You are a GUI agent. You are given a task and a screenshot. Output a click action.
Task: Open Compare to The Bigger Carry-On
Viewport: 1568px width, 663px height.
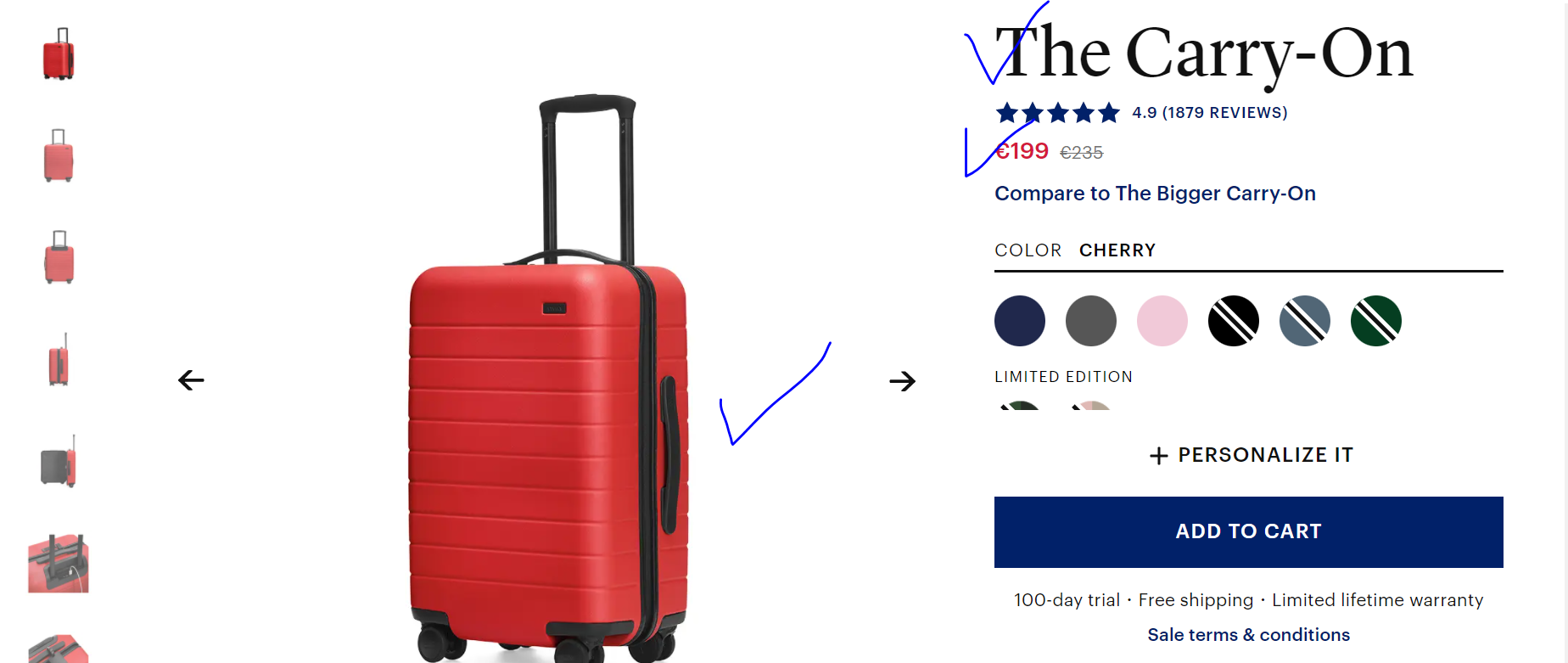pos(1155,194)
